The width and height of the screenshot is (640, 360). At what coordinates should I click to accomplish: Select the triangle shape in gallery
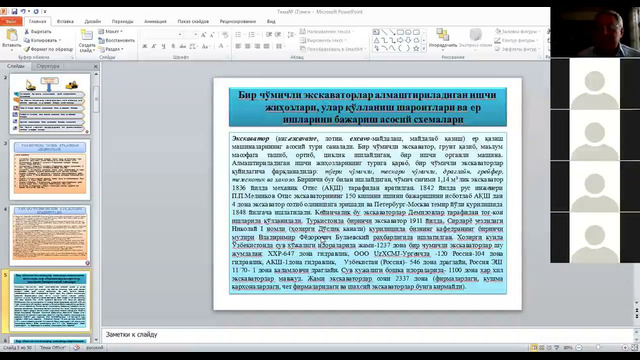[376, 40]
